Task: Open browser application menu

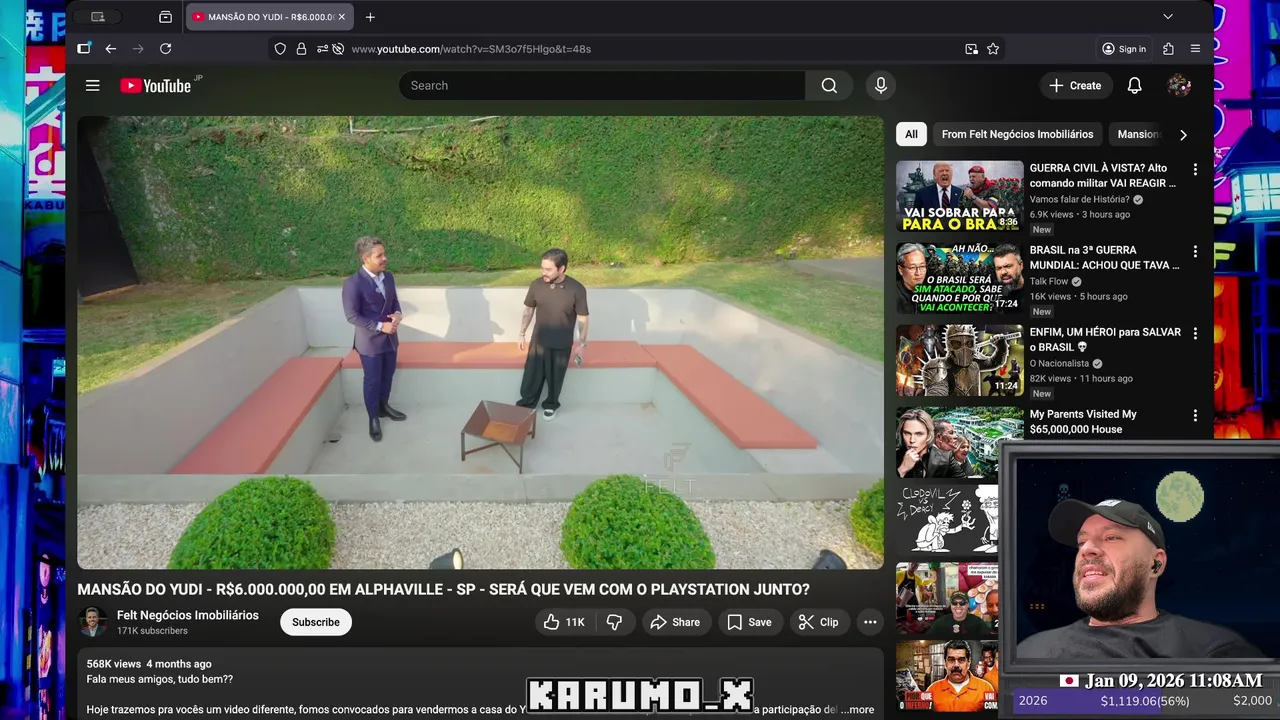Action: click(x=1195, y=49)
